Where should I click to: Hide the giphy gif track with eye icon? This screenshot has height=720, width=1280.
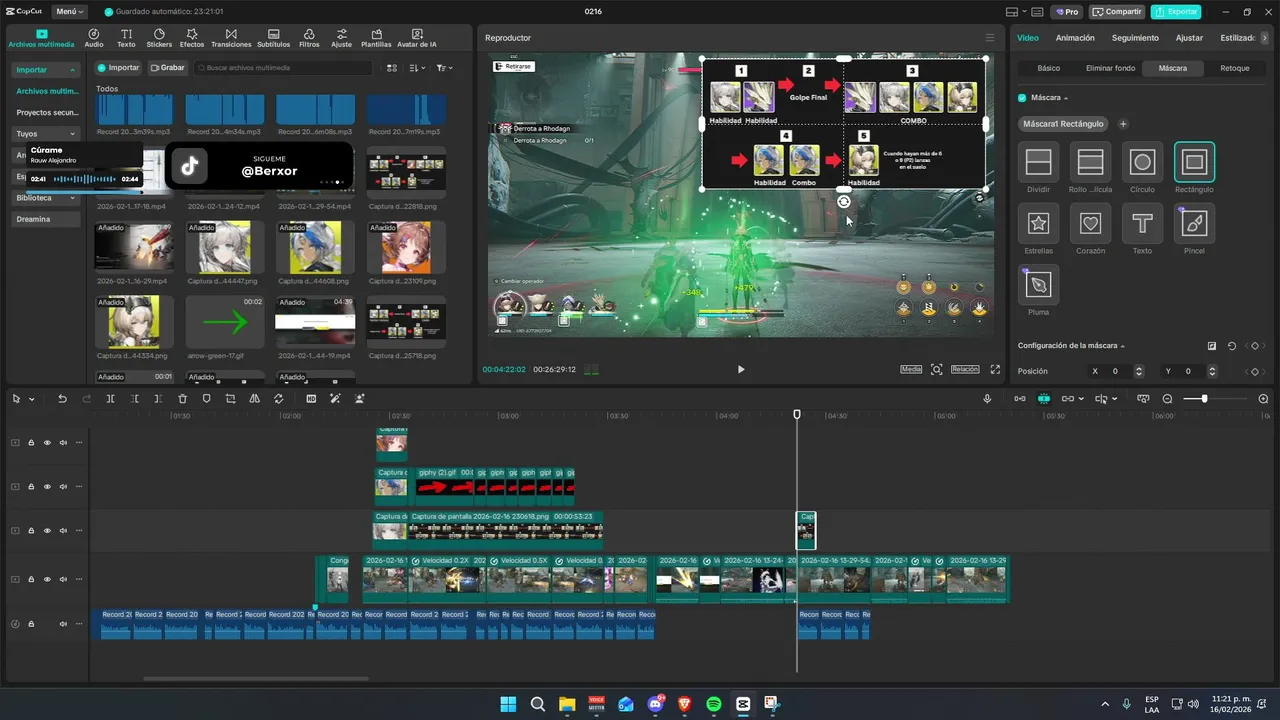pyautogui.click(x=47, y=487)
